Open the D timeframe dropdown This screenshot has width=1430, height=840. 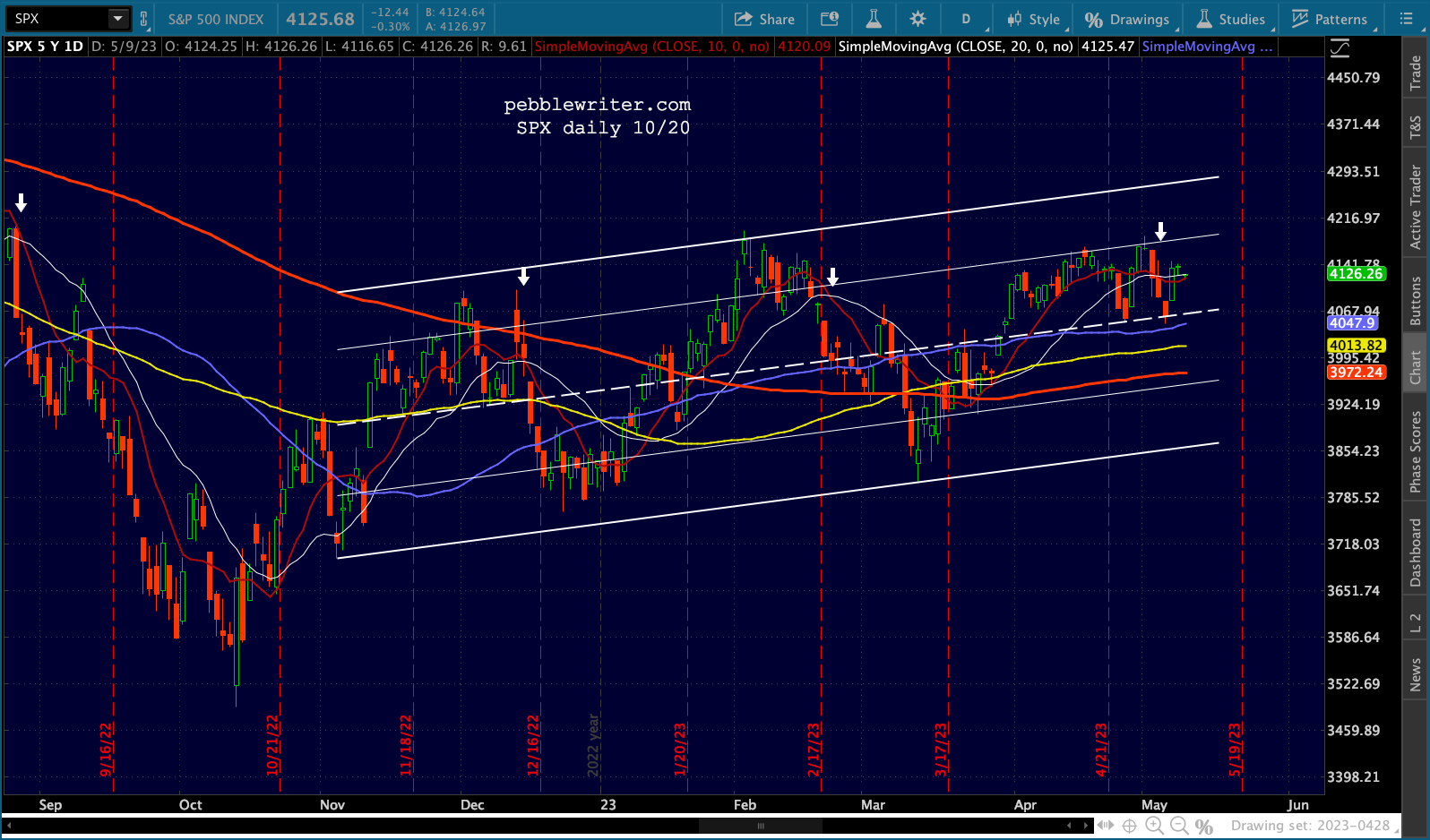(x=968, y=19)
